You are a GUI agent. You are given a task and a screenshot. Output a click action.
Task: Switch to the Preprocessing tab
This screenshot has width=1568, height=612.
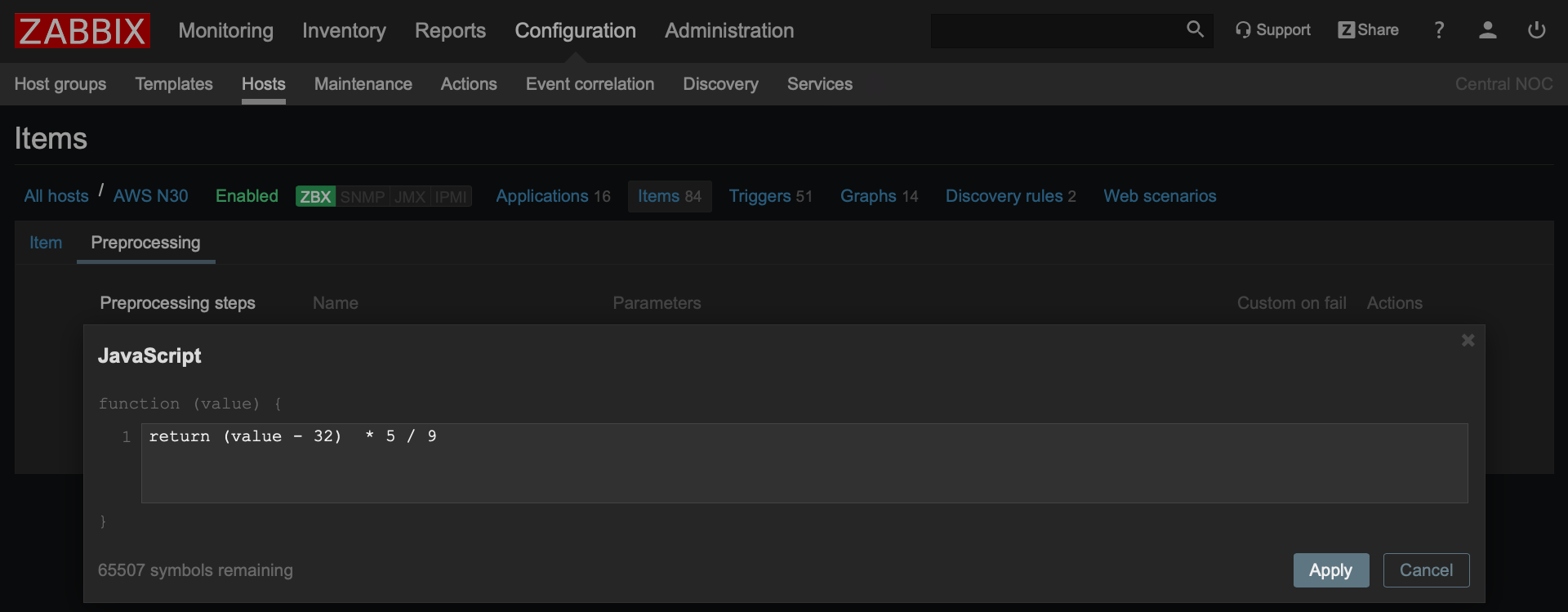pyautogui.click(x=145, y=243)
